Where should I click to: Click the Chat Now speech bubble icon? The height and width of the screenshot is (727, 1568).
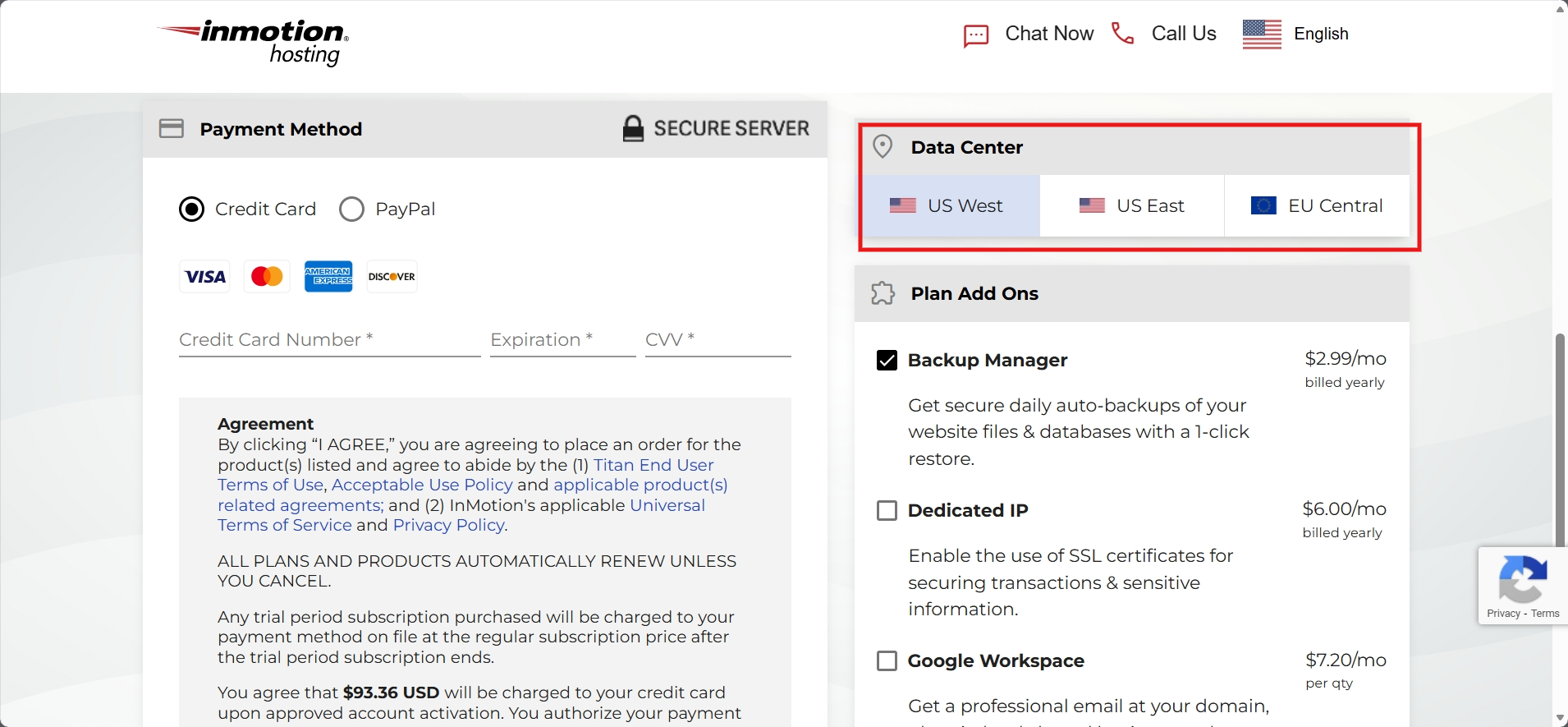[x=976, y=35]
